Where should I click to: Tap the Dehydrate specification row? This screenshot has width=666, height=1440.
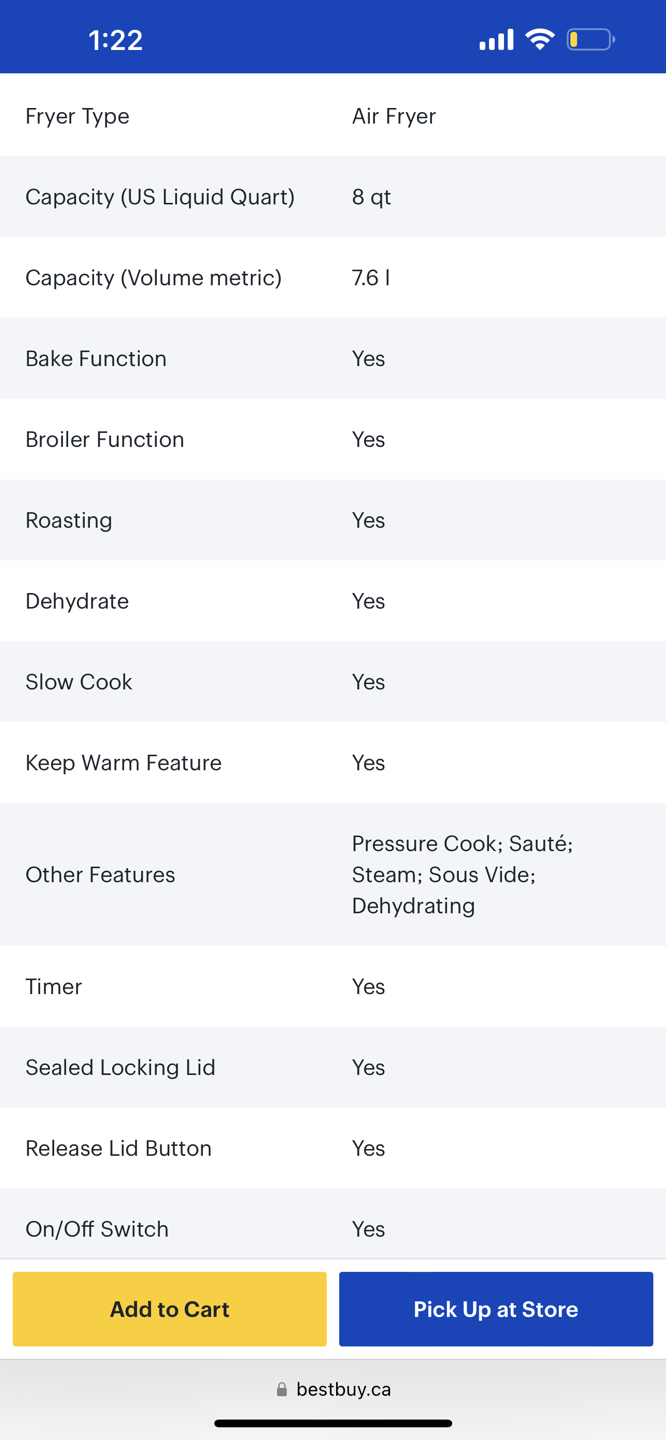333,601
